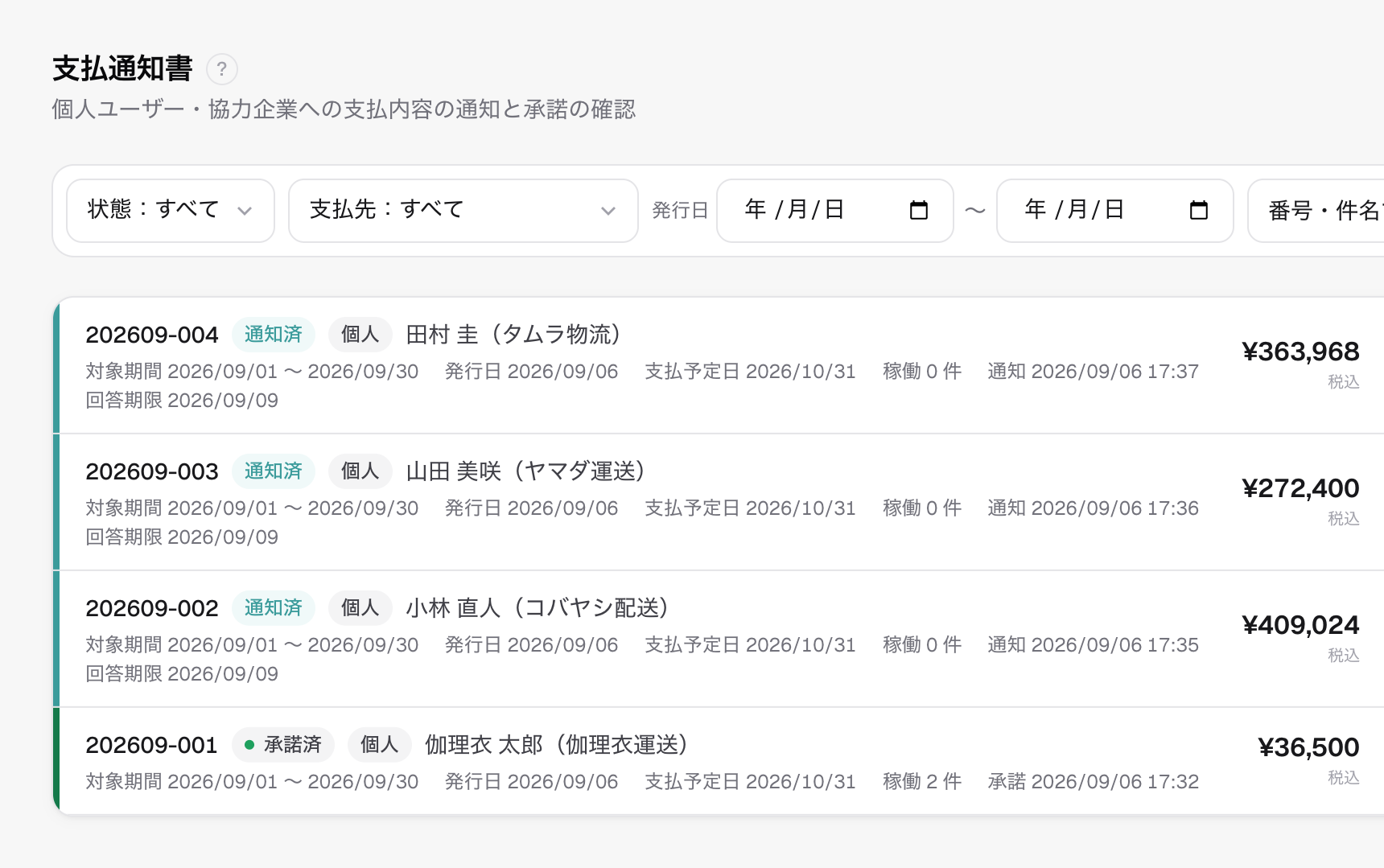Click amount ¥36,500

point(1308,747)
